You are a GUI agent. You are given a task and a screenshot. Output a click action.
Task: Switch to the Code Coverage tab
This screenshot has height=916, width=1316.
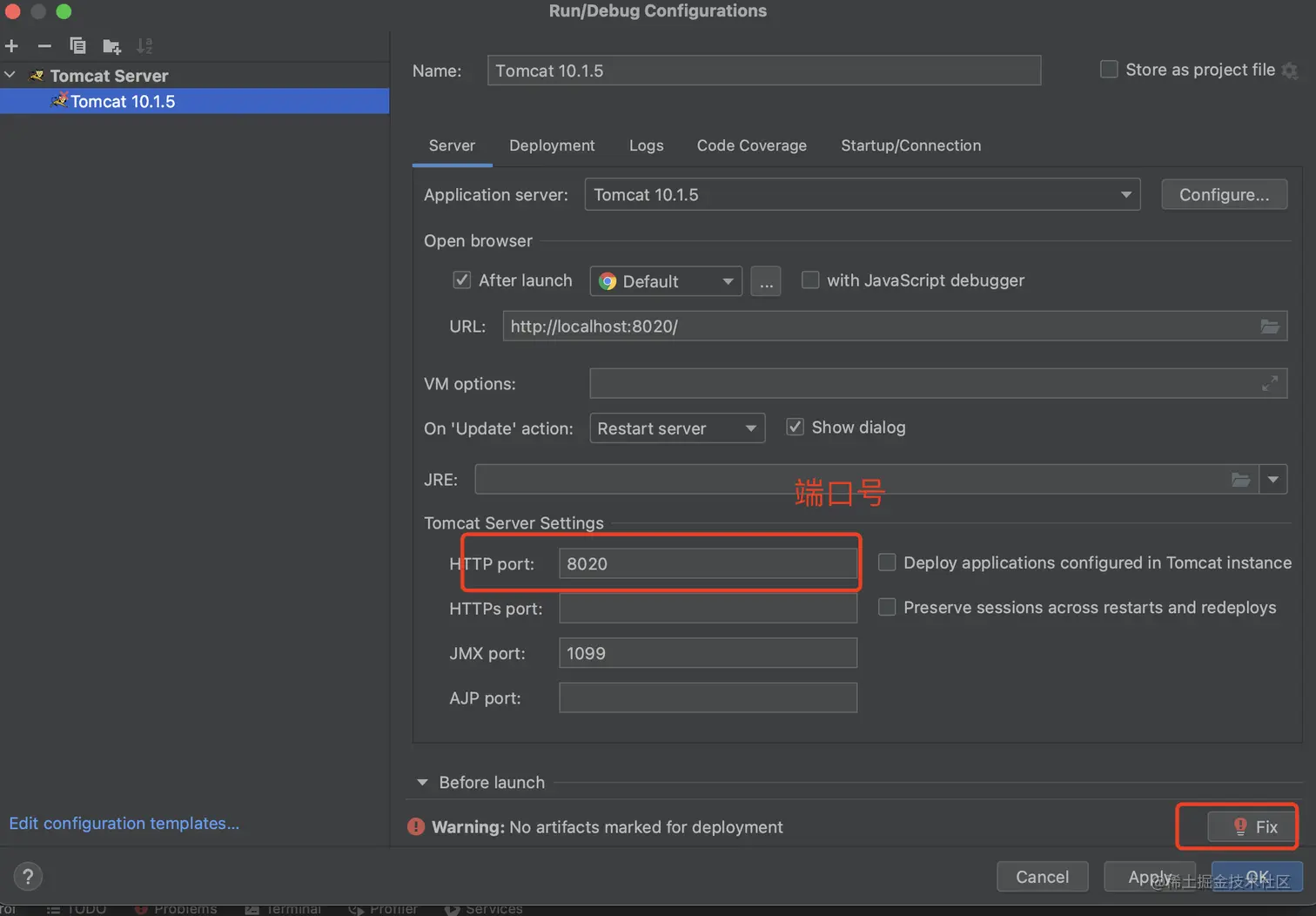(751, 145)
